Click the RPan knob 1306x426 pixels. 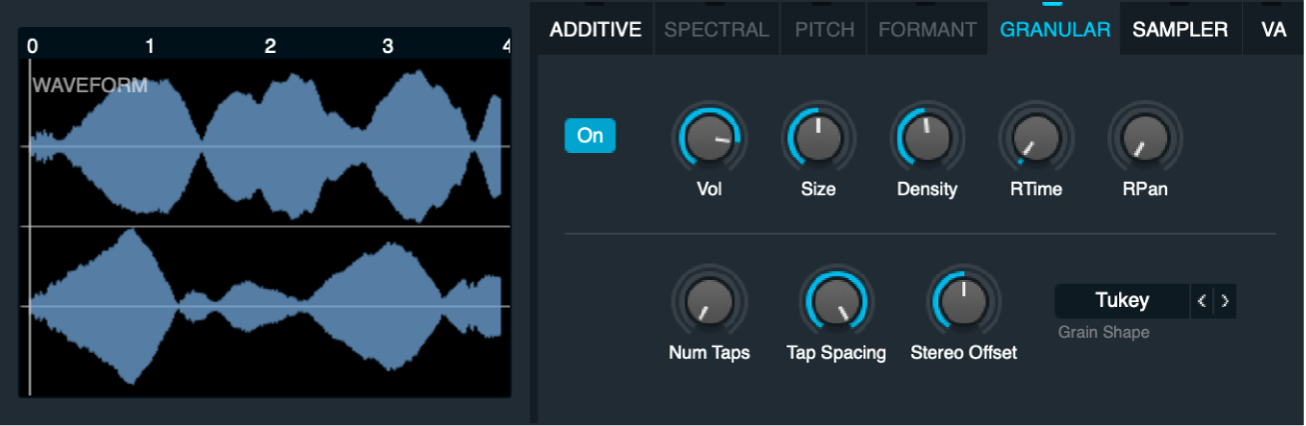point(1144,139)
